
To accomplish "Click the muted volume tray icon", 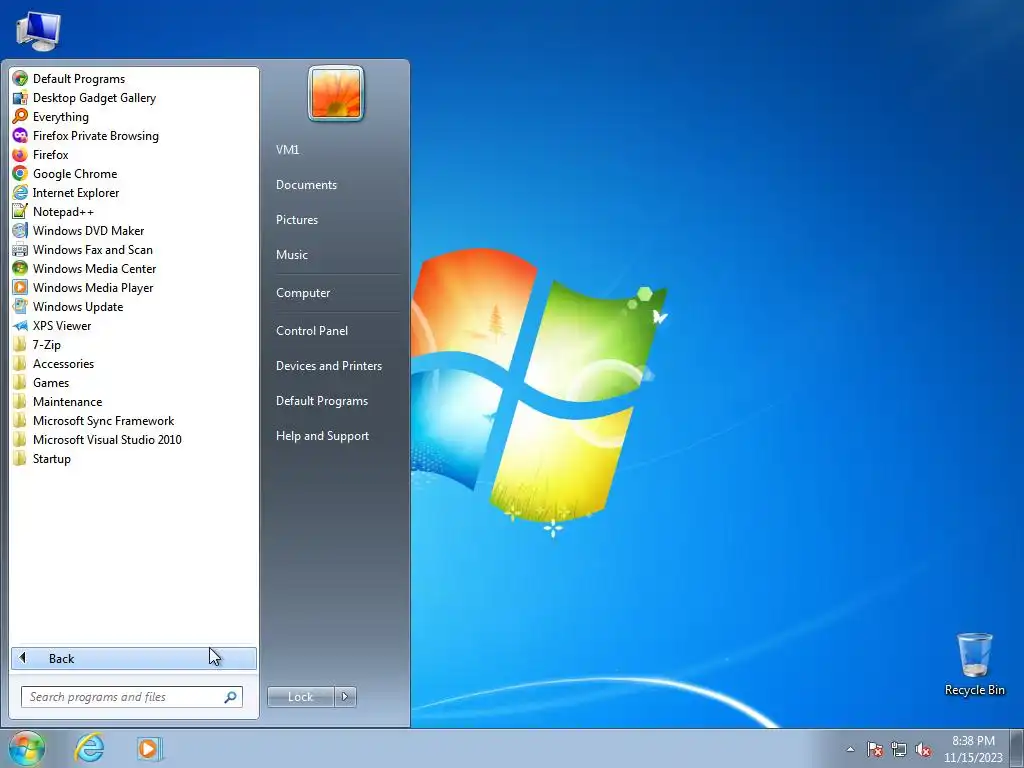I will coord(923,750).
